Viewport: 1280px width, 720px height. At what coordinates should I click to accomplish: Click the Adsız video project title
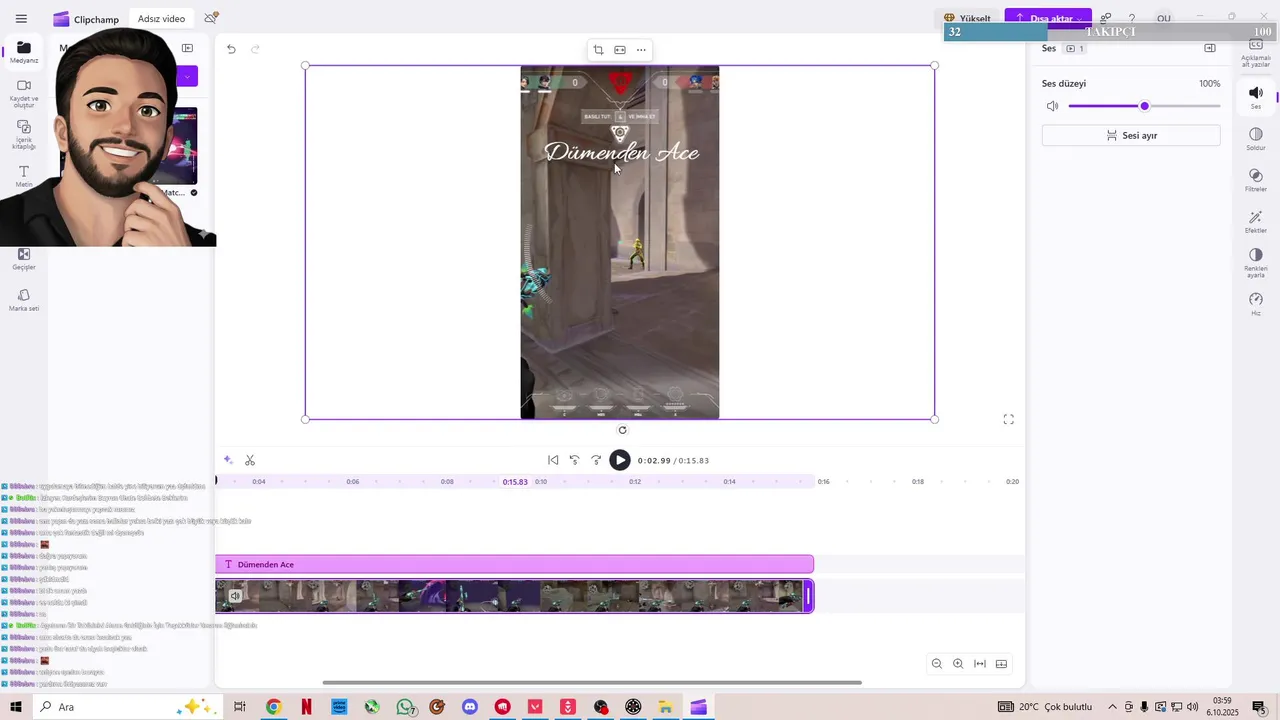point(161,19)
